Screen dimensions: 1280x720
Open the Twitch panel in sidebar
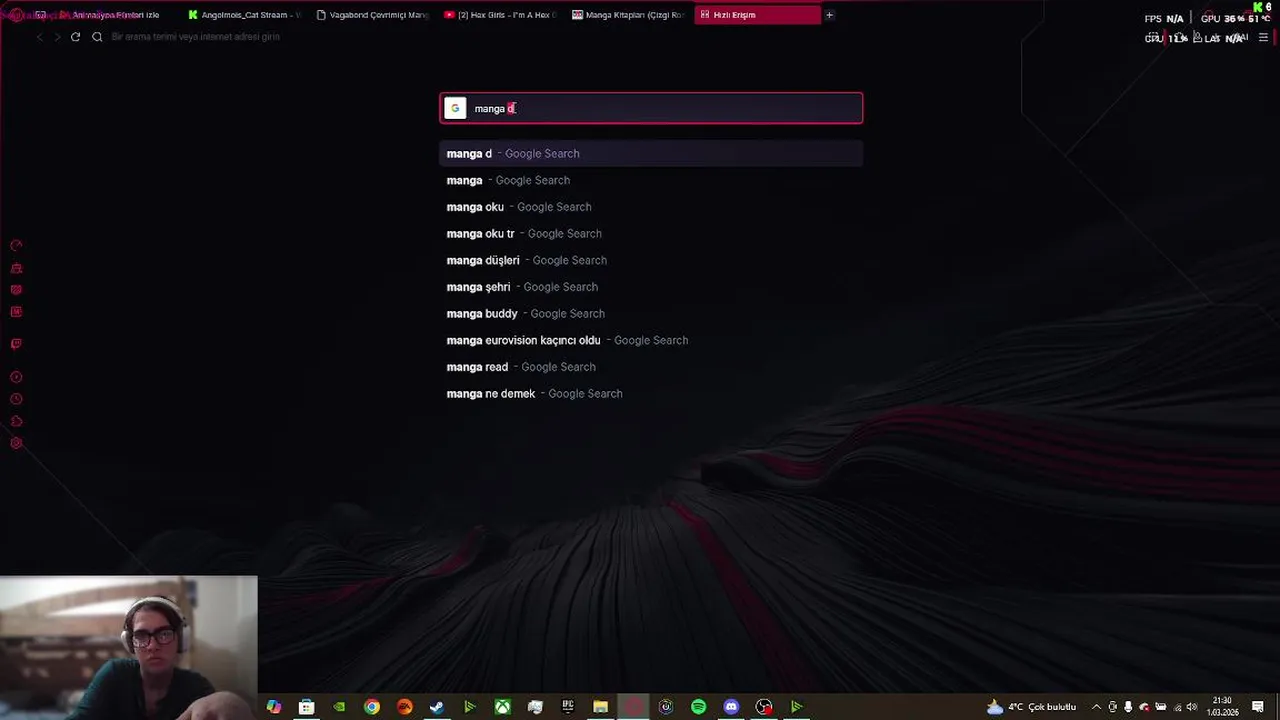coord(16,344)
